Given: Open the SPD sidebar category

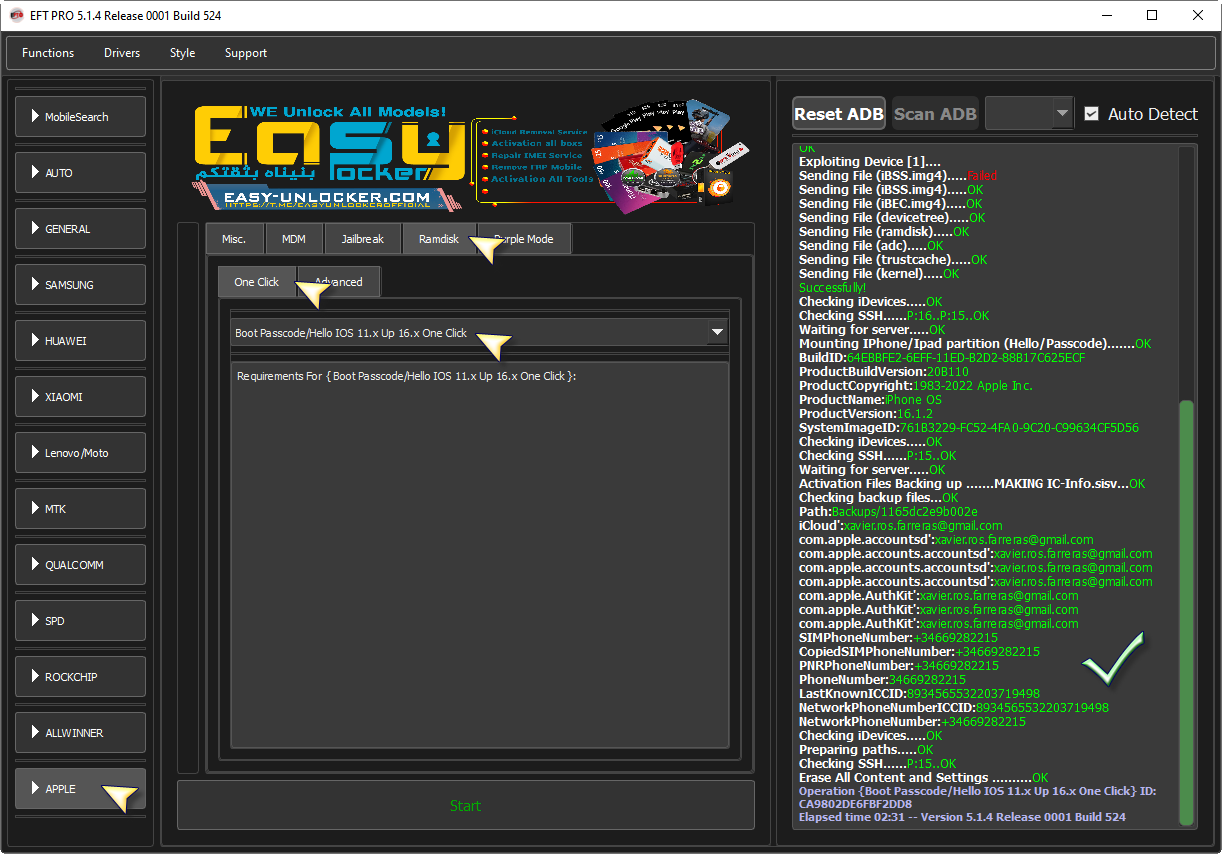Looking at the screenshot, I should pyautogui.click(x=81, y=621).
